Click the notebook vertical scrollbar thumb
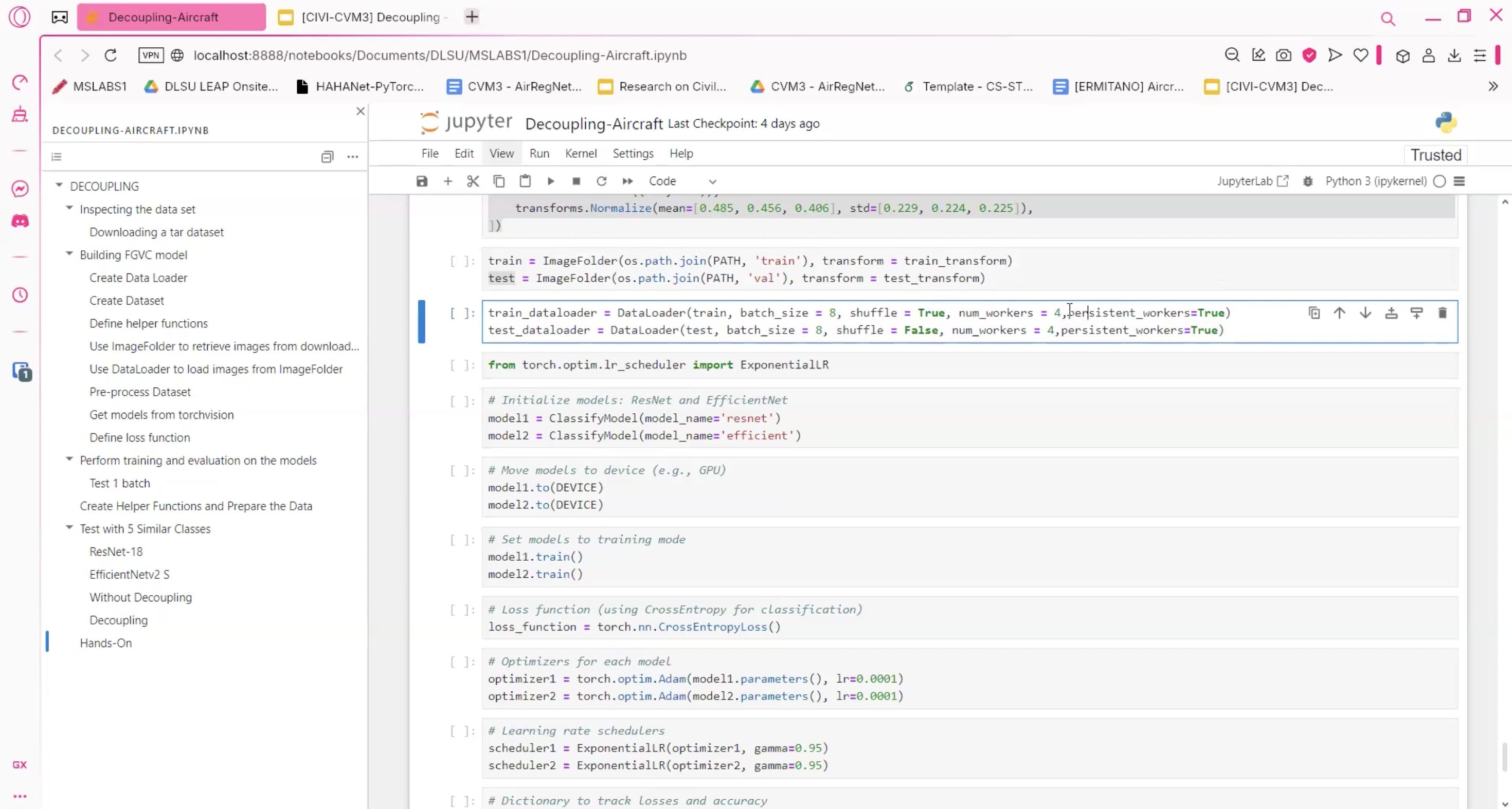The height and width of the screenshot is (809, 1512). click(1504, 757)
